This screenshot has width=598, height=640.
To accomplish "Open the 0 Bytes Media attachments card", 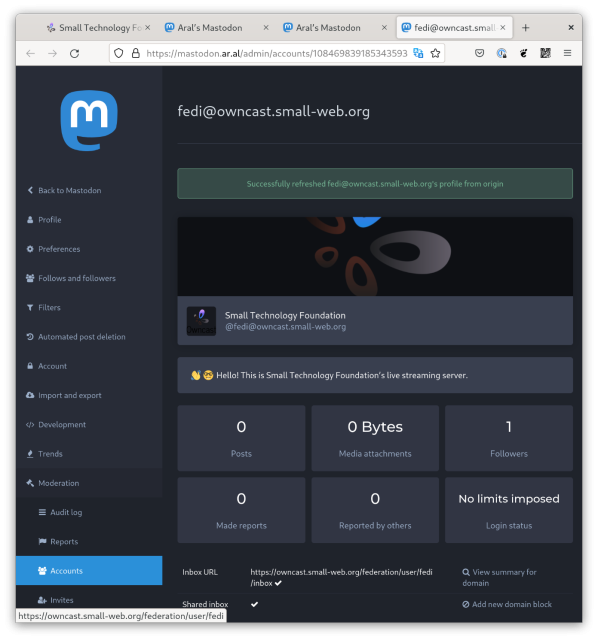I will click(x=375, y=438).
